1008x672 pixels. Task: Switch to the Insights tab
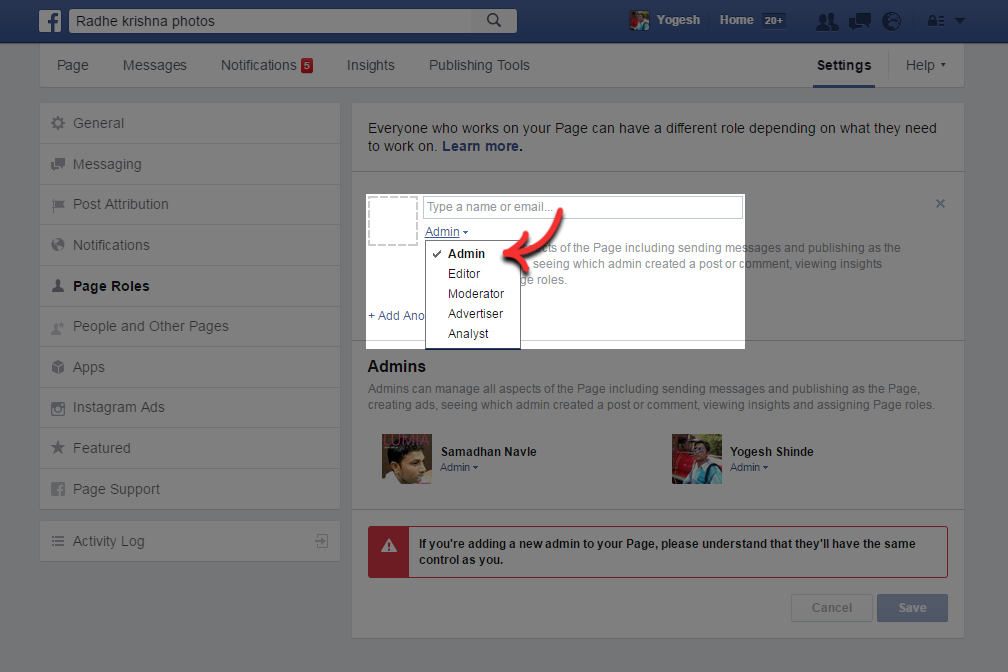click(370, 65)
